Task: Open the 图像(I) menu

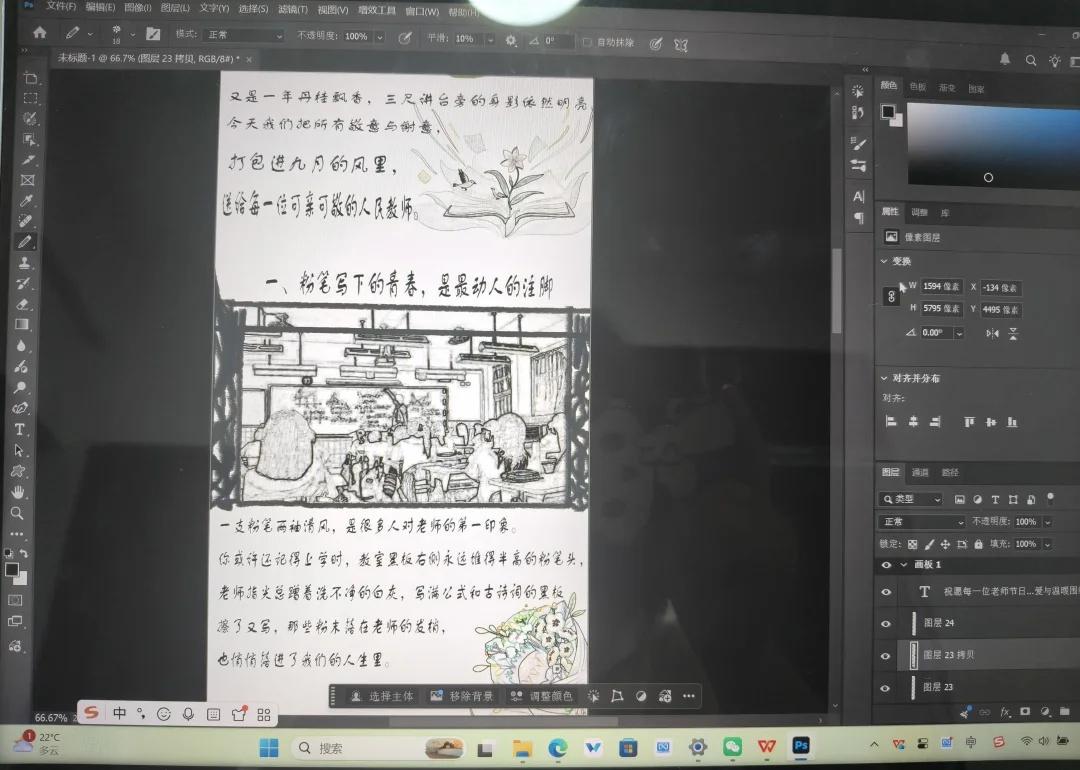Action: (137, 8)
